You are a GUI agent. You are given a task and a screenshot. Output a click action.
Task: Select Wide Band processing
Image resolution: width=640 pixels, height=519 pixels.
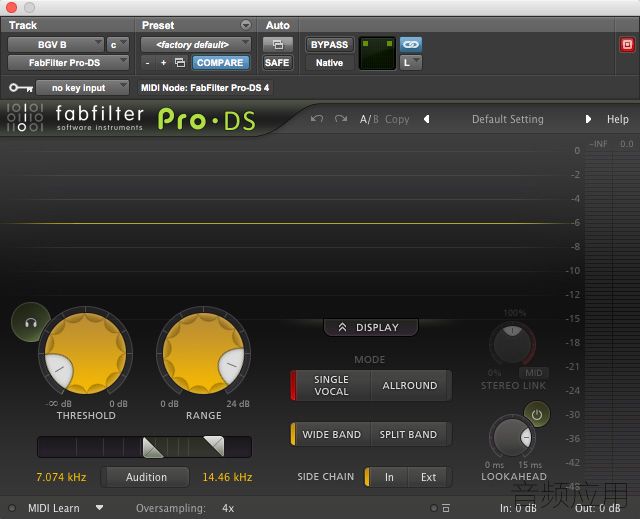[331, 434]
